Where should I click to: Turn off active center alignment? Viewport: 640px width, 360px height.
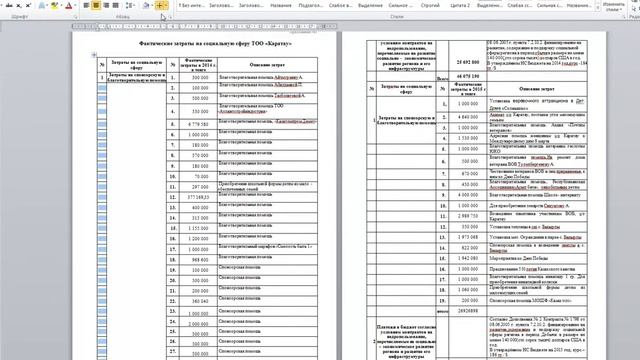pos(96,5)
